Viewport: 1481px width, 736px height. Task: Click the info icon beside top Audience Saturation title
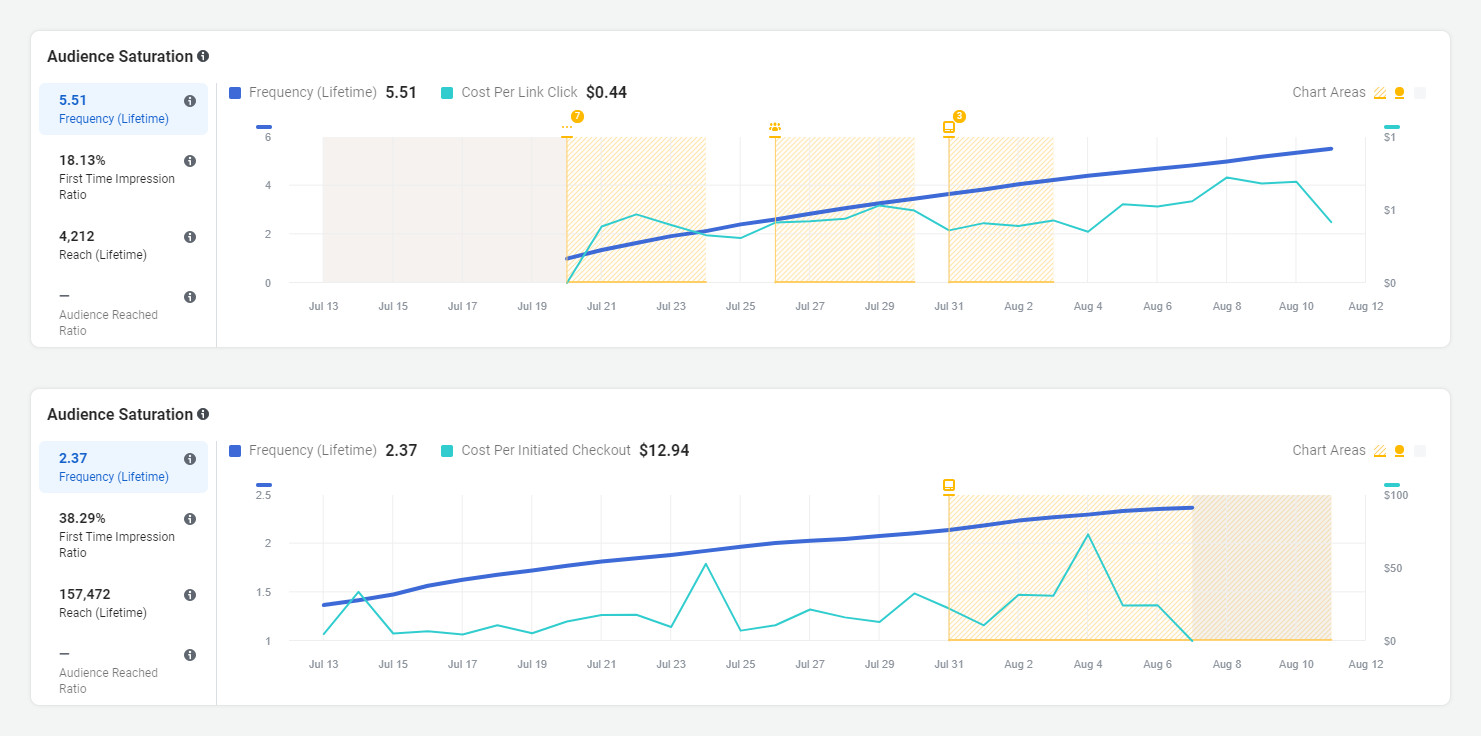203,57
